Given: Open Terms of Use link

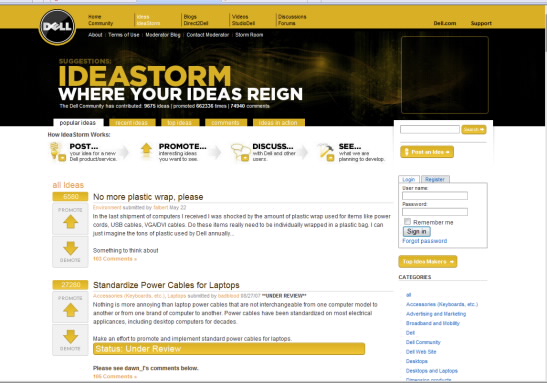Looking at the screenshot, I should (x=123, y=35).
